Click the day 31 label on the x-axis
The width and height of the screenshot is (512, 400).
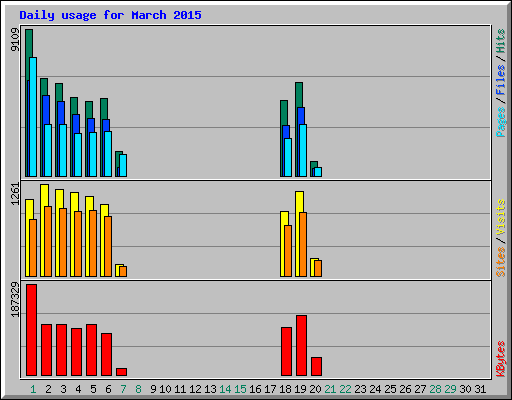point(480,389)
